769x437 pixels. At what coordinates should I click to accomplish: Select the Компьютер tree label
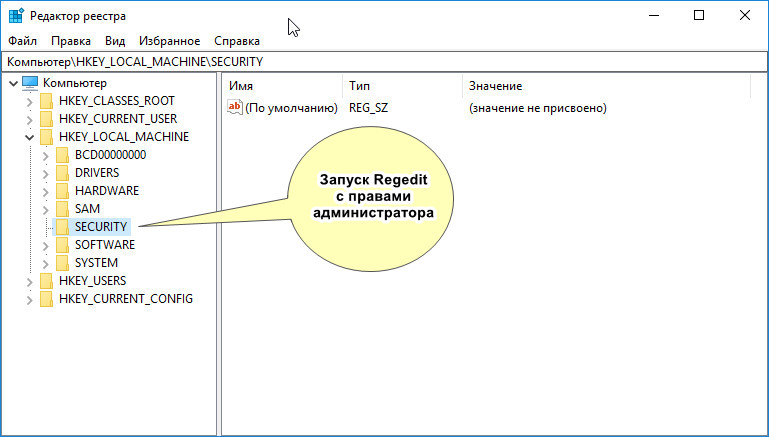(75, 83)
